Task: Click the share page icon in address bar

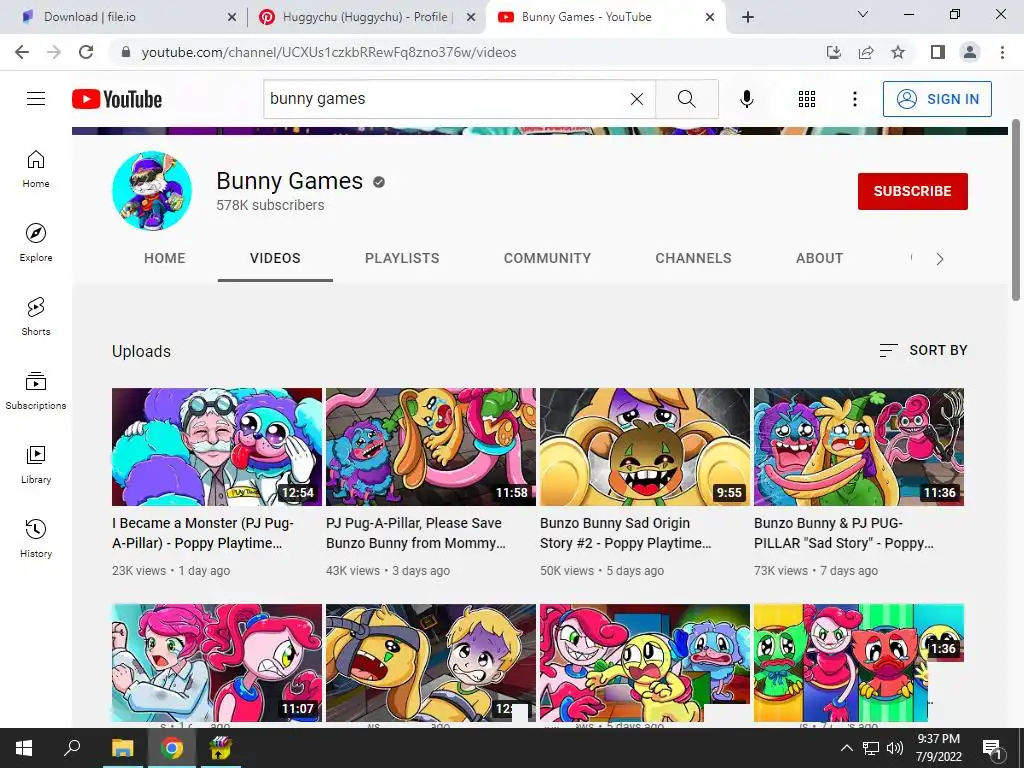Action: pos(866,52)
